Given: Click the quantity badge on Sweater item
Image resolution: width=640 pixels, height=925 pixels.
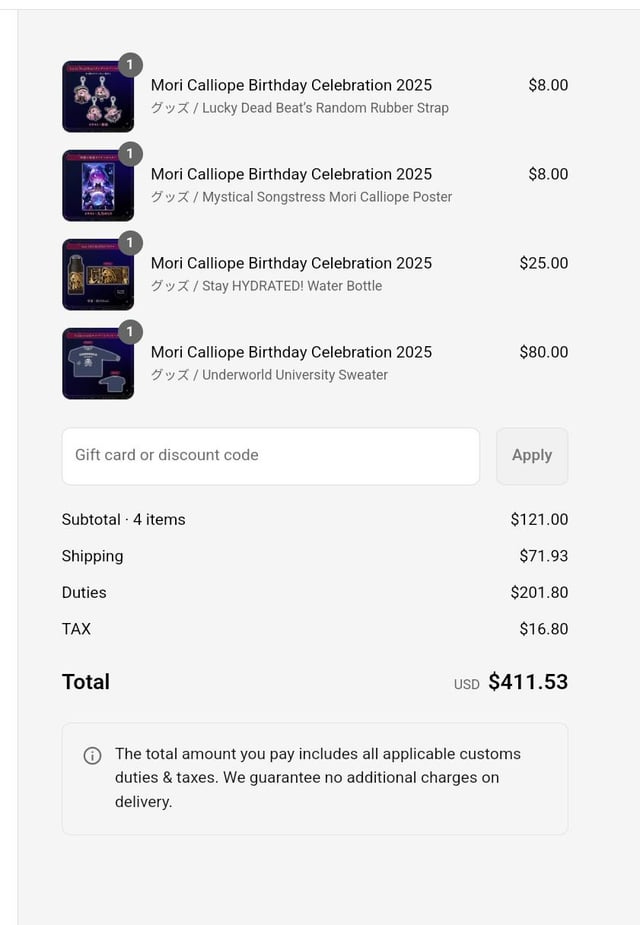Looking at the screenshot, I should [130, 332].
